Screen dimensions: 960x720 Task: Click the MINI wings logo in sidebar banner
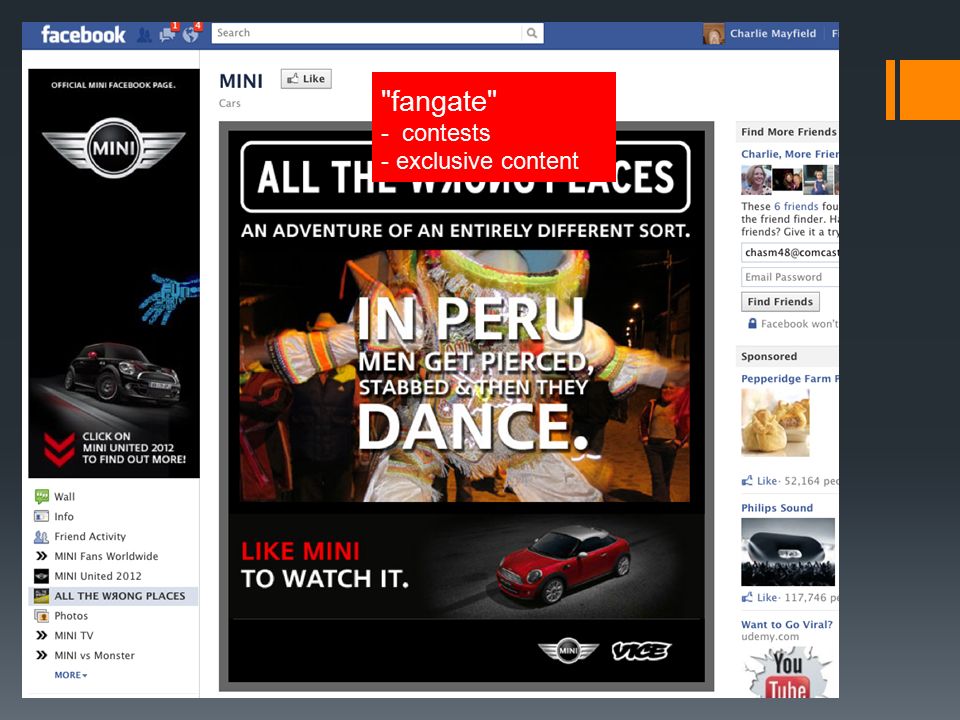click(113, 148)
